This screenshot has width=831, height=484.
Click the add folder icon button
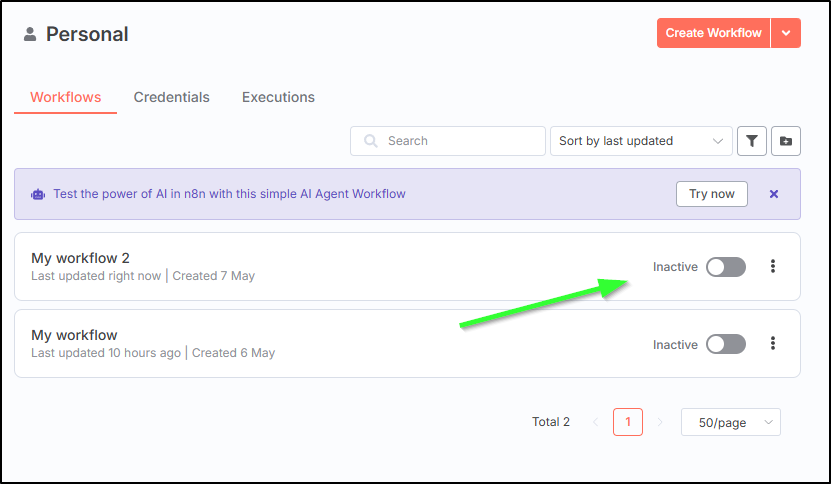click(786, 141)
